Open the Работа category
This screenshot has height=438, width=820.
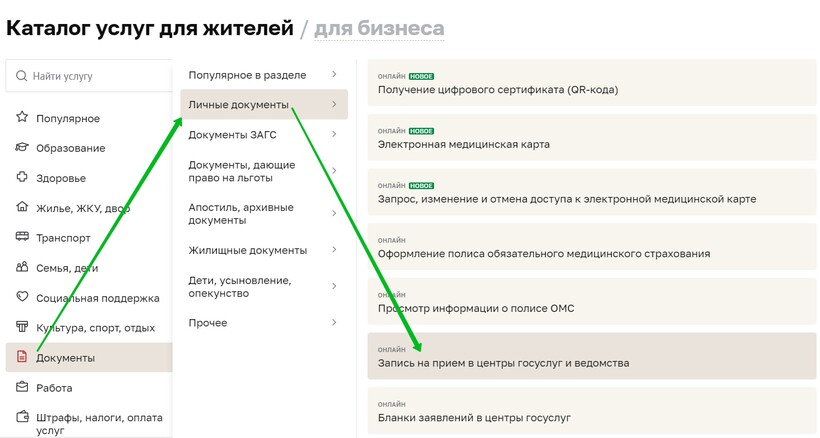point(54,388)
